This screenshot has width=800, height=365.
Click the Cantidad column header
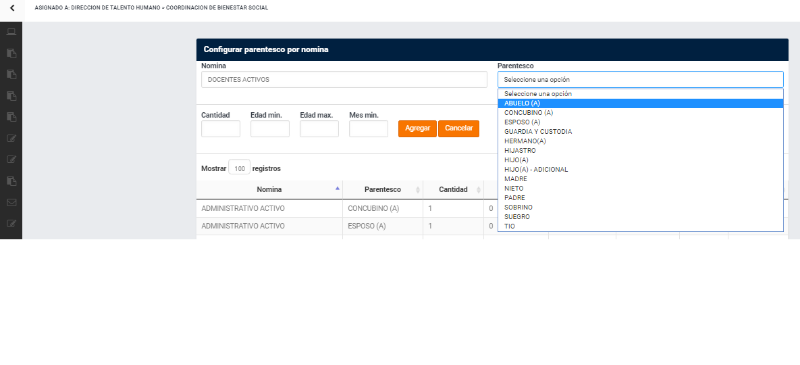pyautogui.click(x=453, y=189)
